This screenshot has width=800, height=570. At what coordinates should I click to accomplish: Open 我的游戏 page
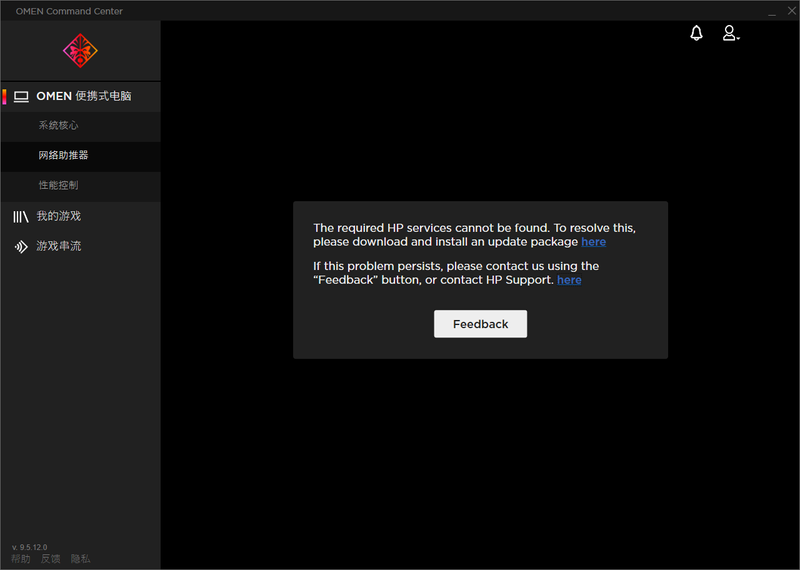[81, 216]
